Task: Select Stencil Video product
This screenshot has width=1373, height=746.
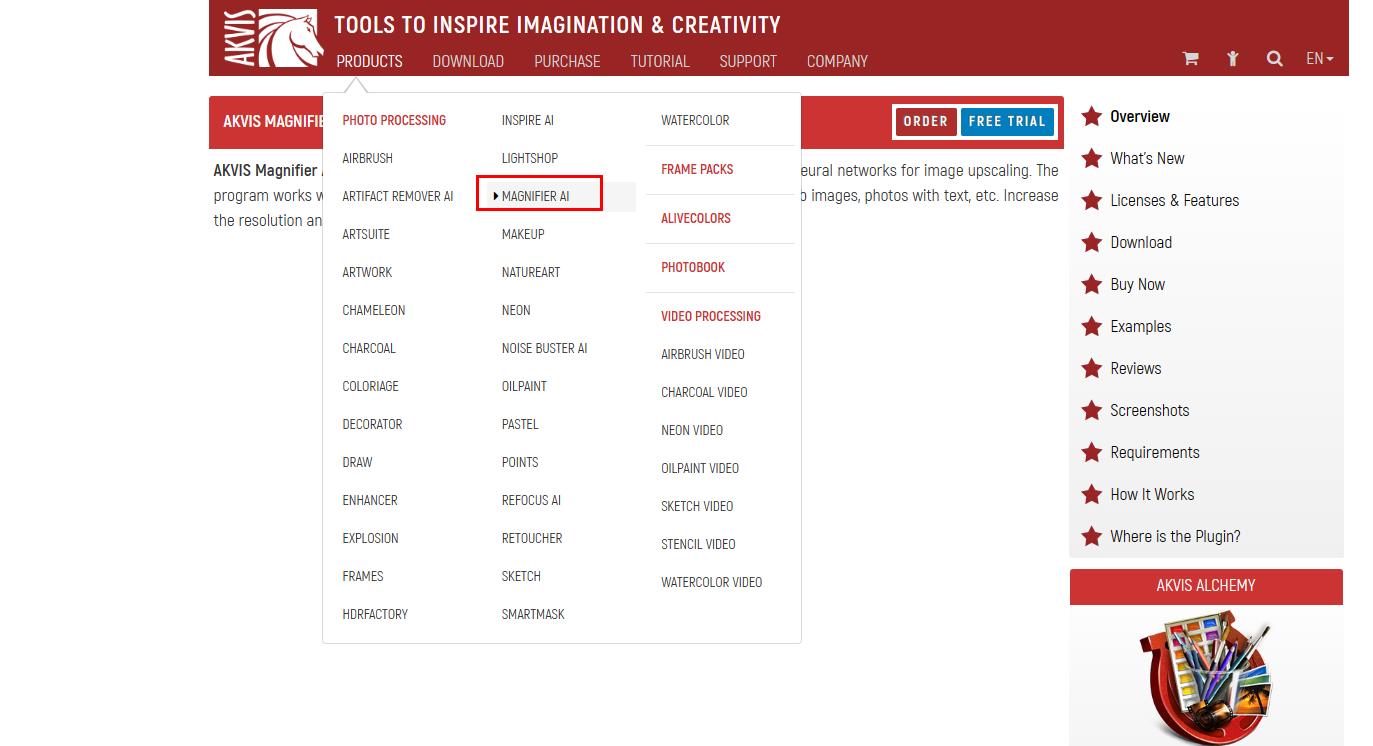Action: click(698, 544)
